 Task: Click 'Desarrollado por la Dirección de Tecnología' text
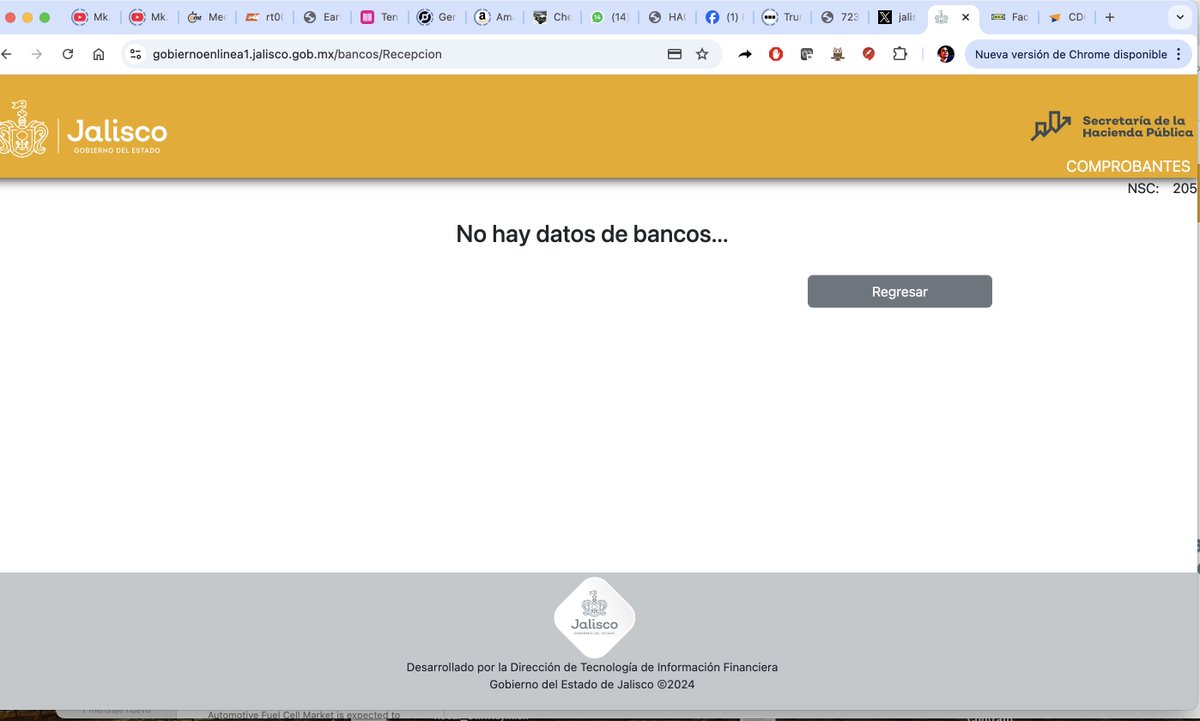pos(592,667)
